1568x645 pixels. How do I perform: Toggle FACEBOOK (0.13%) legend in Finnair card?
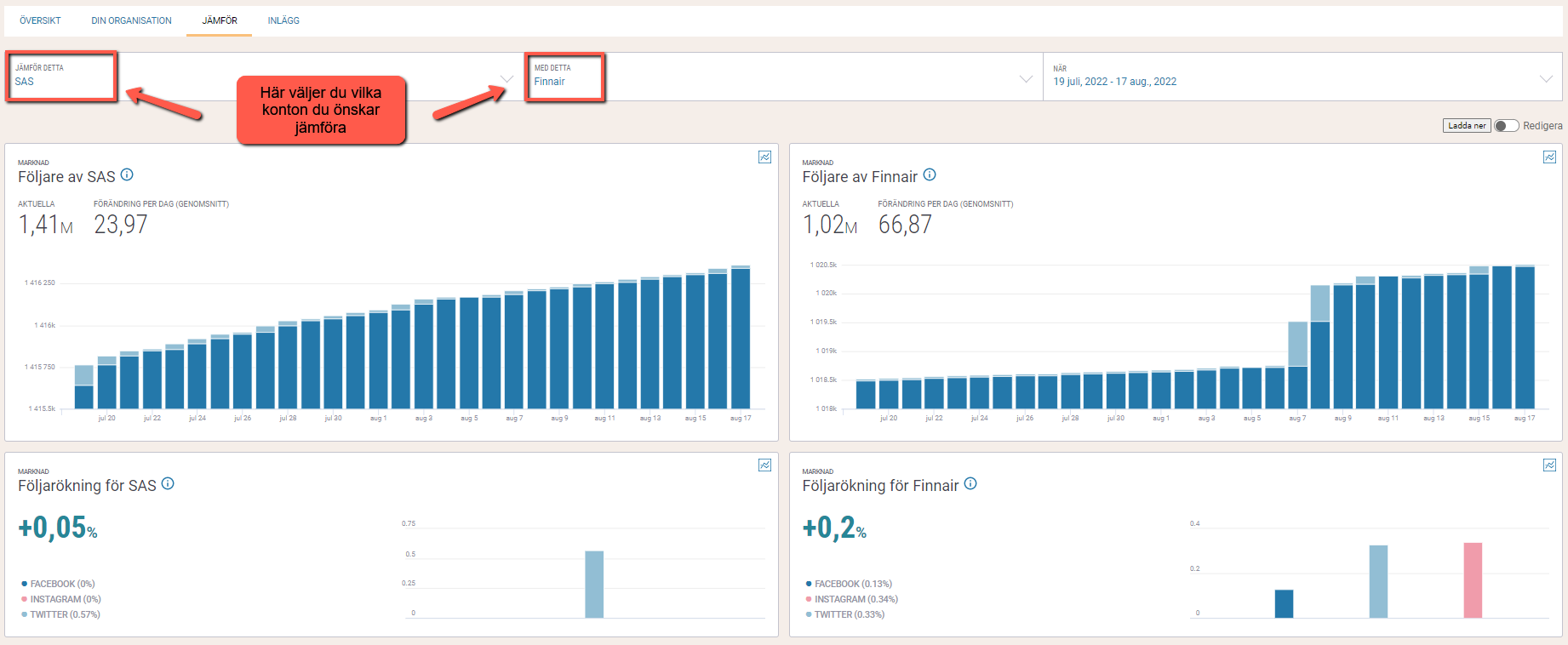[x=849, y=584]
